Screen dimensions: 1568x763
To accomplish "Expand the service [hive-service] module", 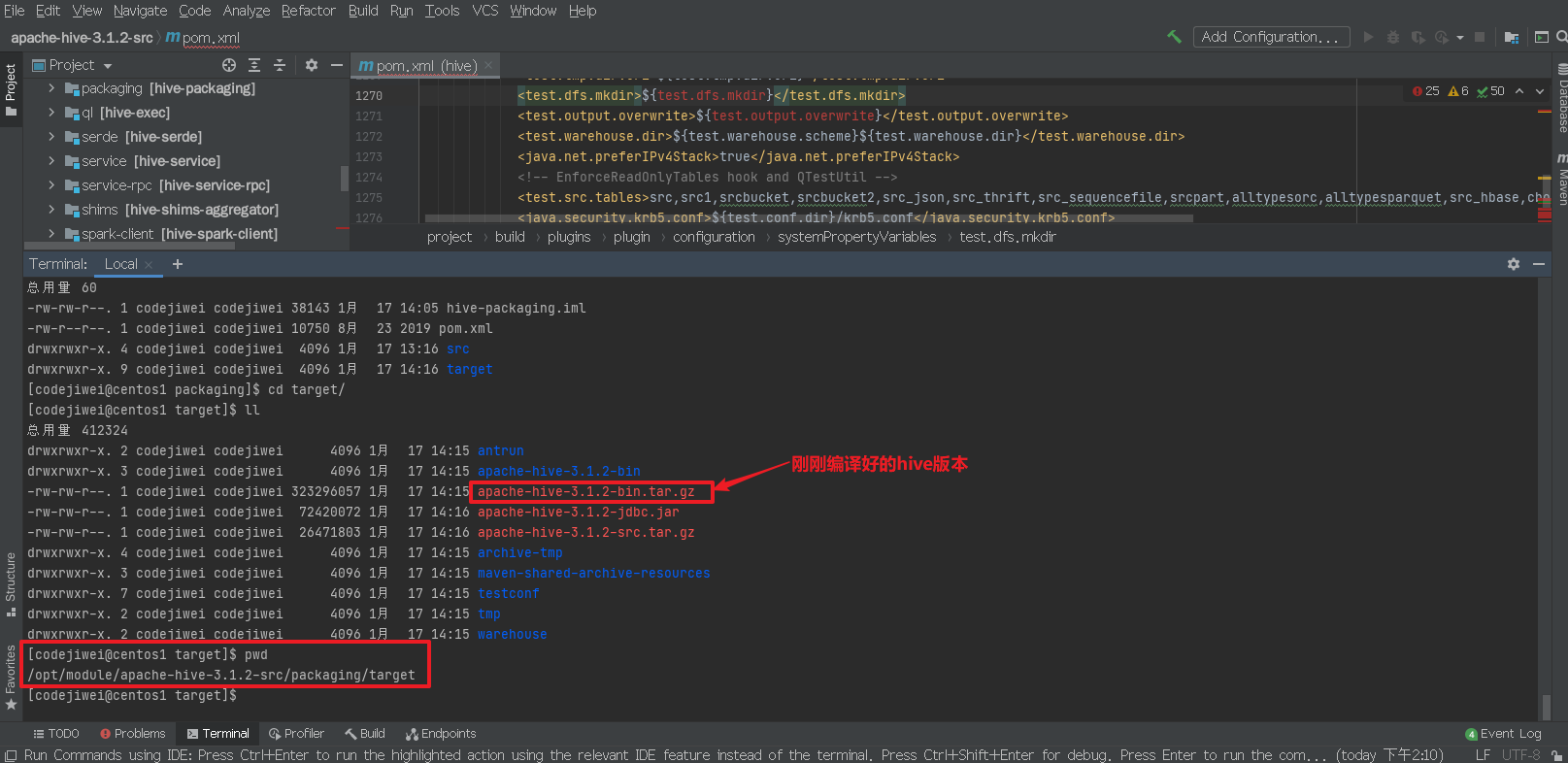I will tap(51, 161).
